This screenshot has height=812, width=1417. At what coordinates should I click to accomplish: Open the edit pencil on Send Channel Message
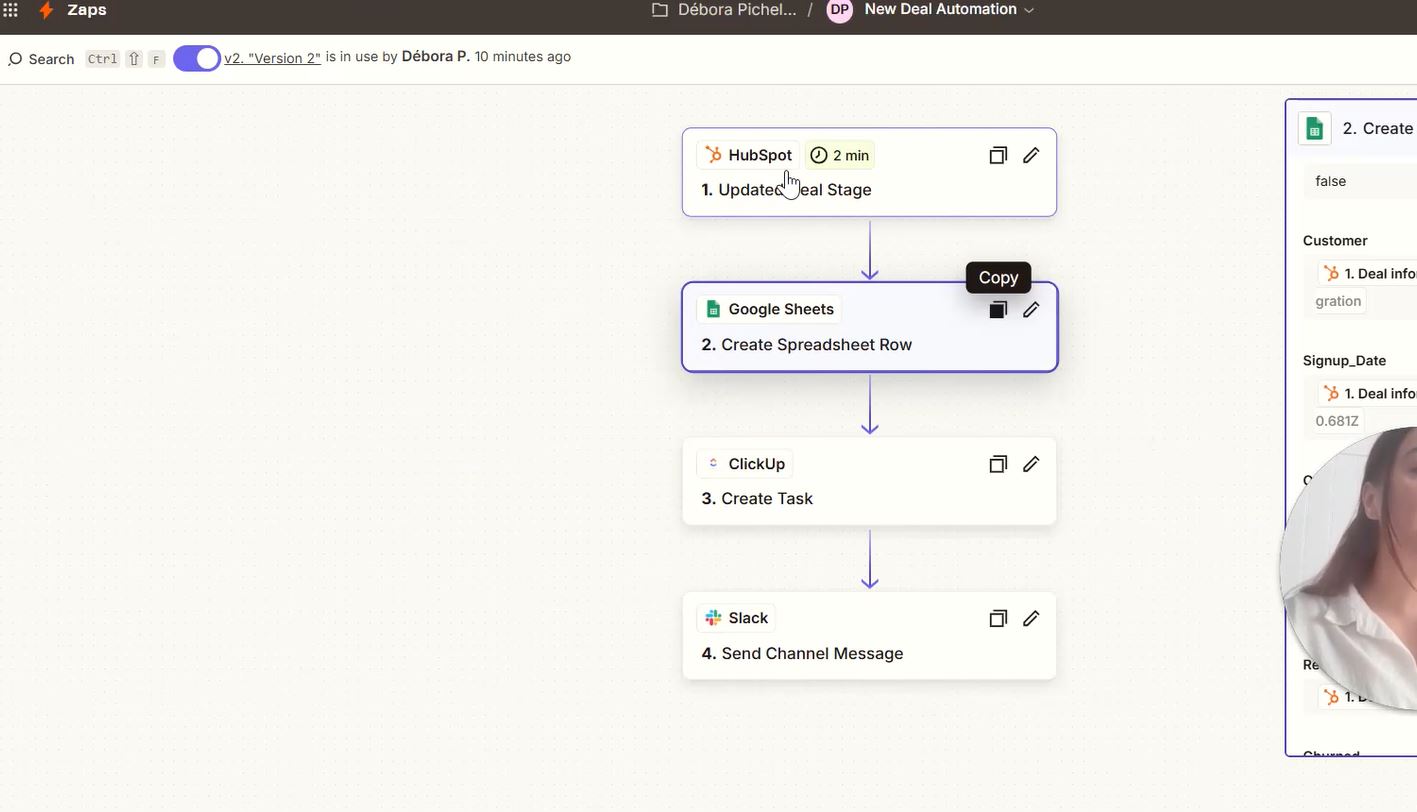tap(1031, 617)
